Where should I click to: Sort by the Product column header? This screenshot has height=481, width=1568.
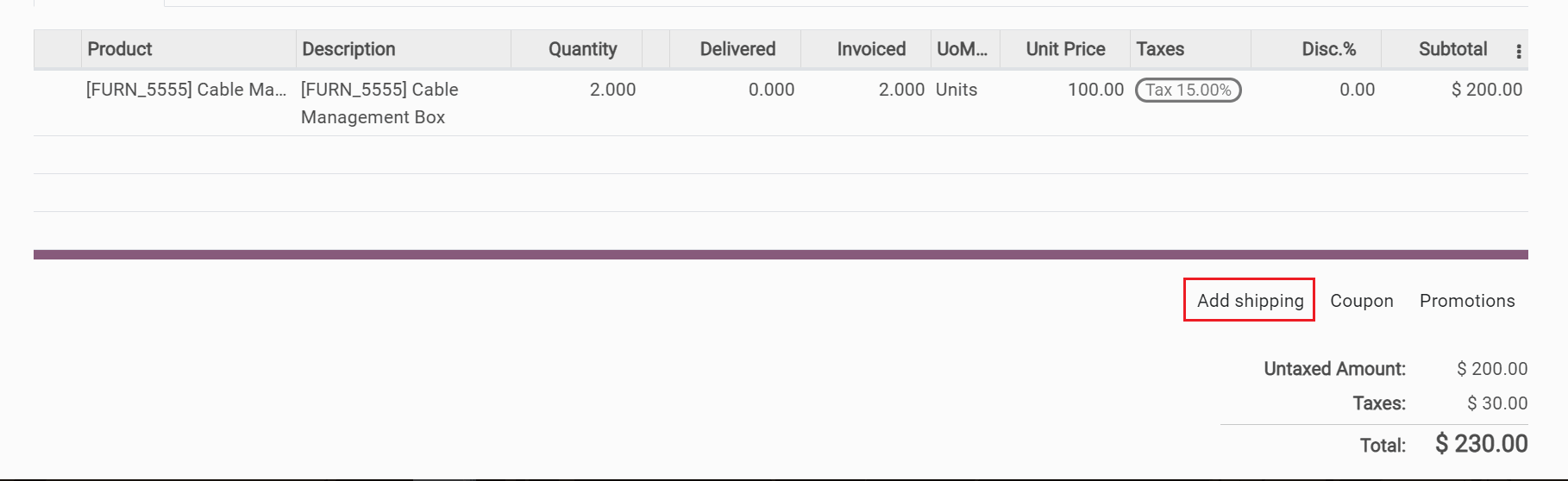pyautogui.click(x=120, y=49)
